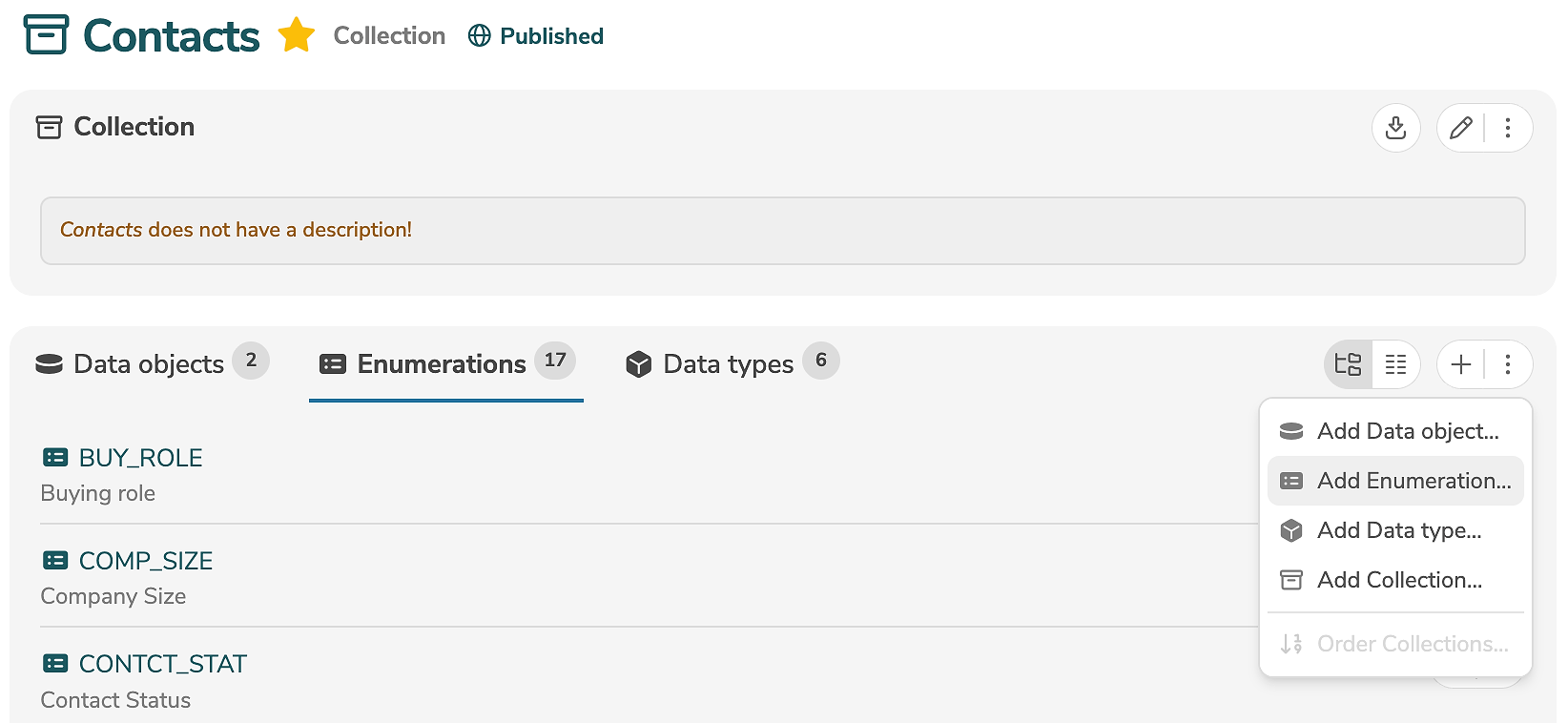Viewport: 1568px width, 723px height.
Task: Click the missing description notice box
Action: (782, 231)
